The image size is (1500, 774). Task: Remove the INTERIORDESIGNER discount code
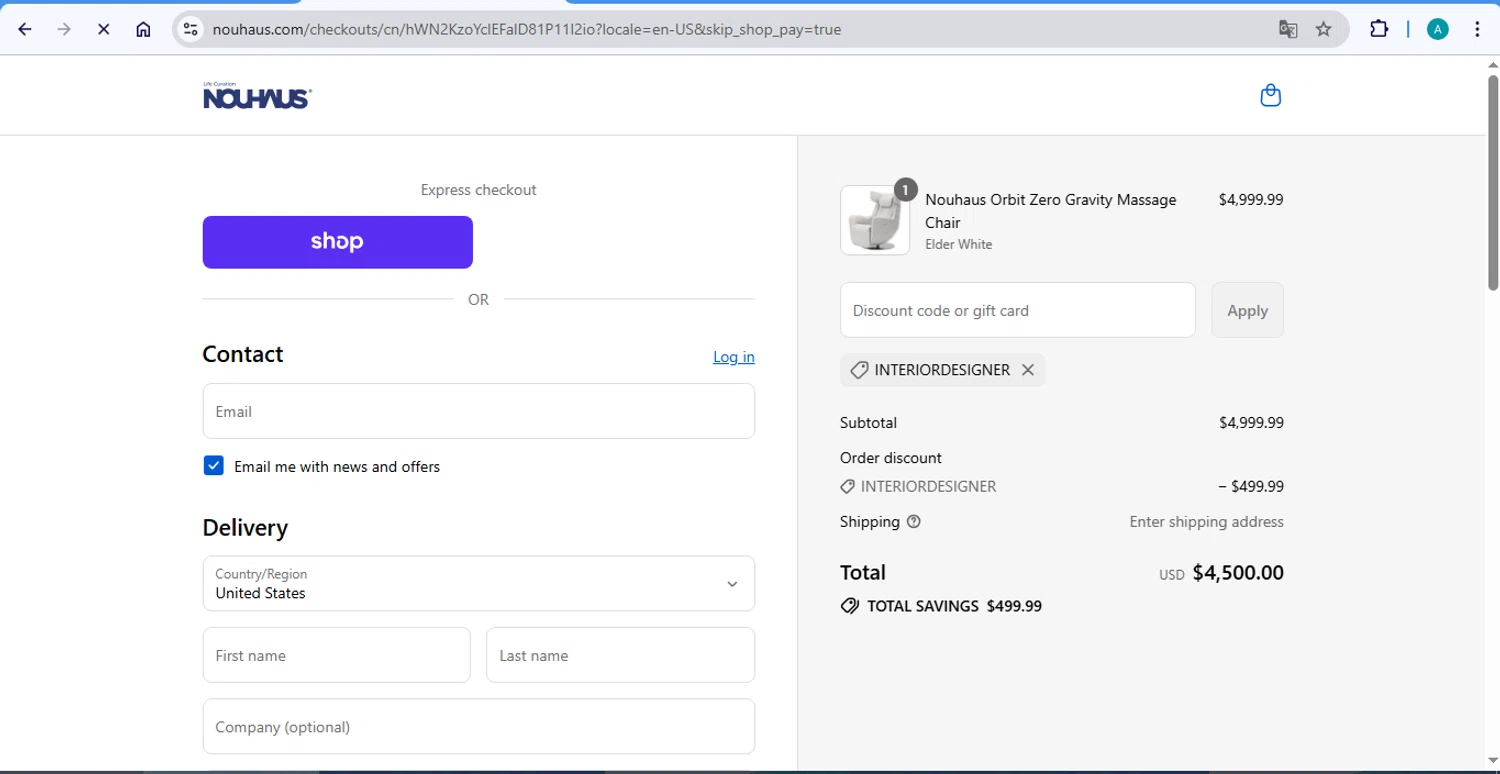(1028, 370)
